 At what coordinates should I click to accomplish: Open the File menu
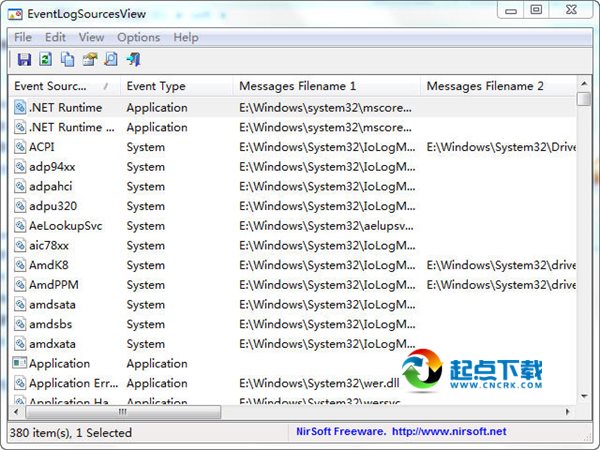[x=23, y=38]
